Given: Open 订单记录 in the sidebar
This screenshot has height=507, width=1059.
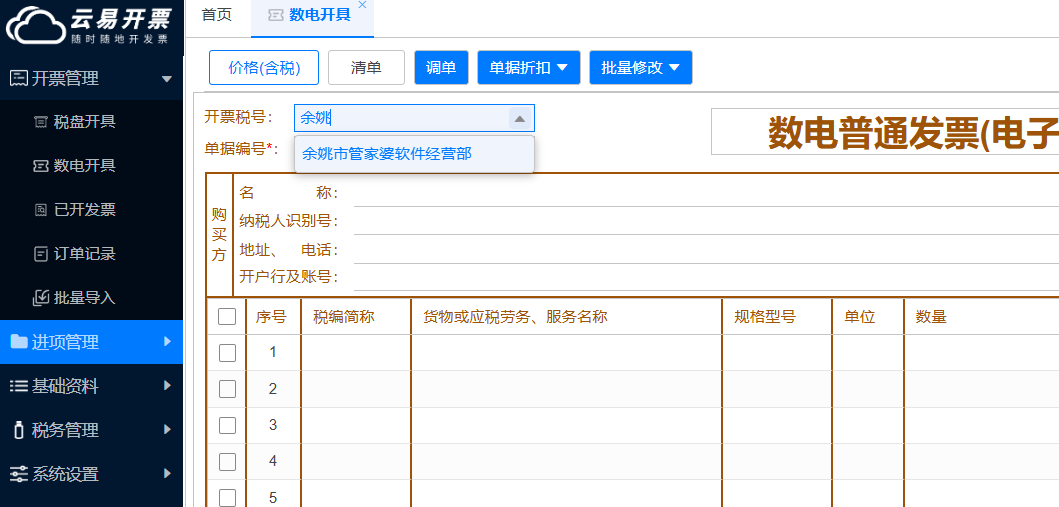Looking at the screenshot, I should (91, 254).
